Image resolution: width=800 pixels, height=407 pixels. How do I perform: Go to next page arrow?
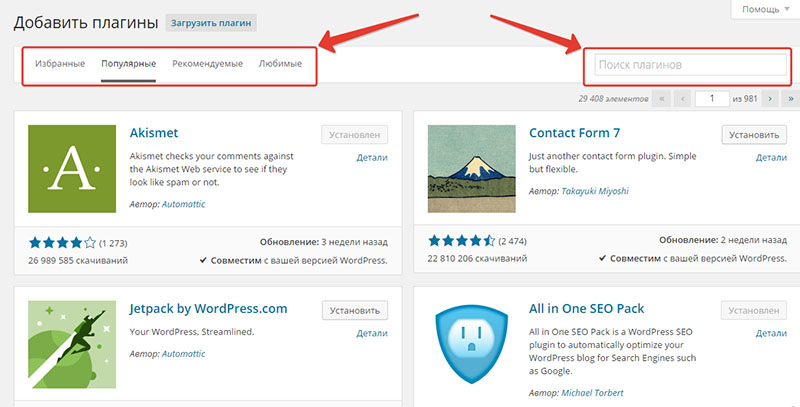coord(770,98)
